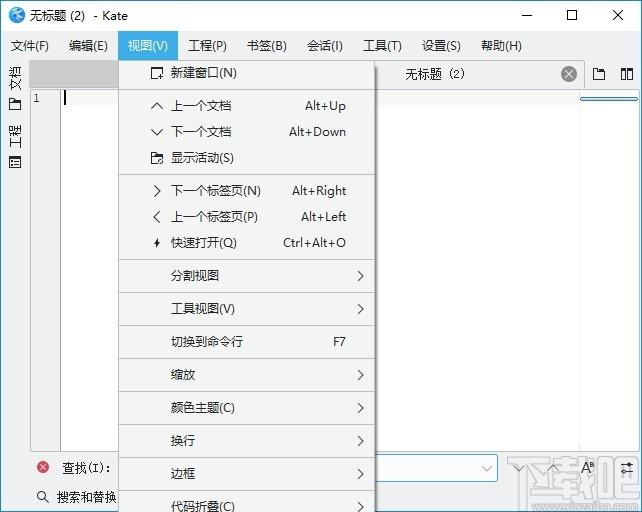Screen dimensions: 642x512
Task: Close the open 视图(V) menu
Action: coord(148,46)
